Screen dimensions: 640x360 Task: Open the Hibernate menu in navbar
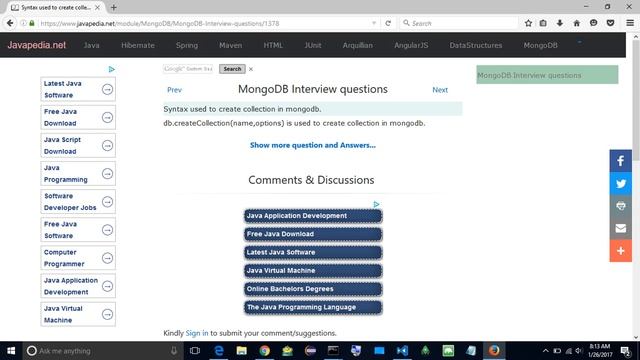[138, 45]
